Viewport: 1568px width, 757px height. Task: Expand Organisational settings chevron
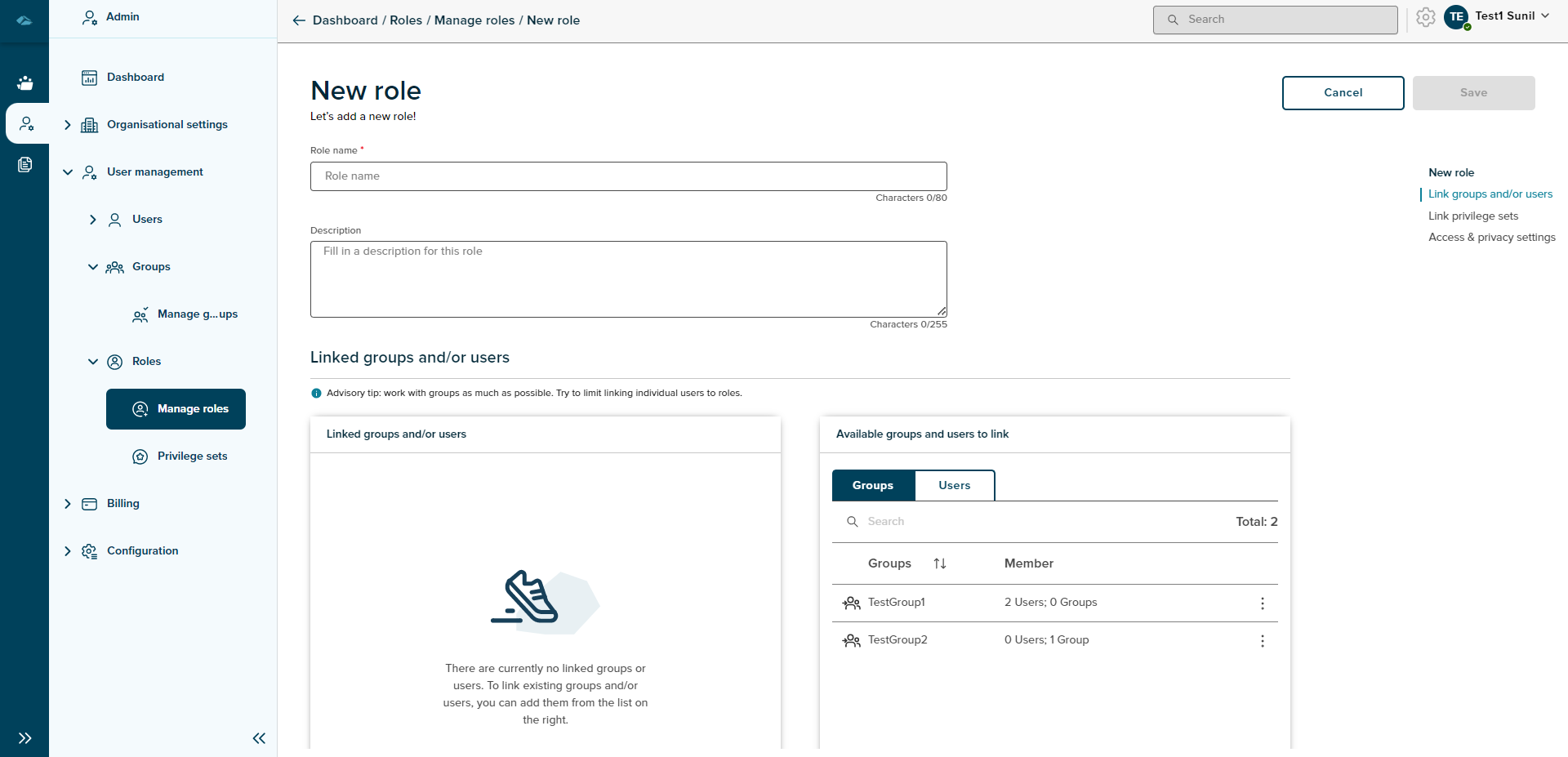[x=68, y=125]
